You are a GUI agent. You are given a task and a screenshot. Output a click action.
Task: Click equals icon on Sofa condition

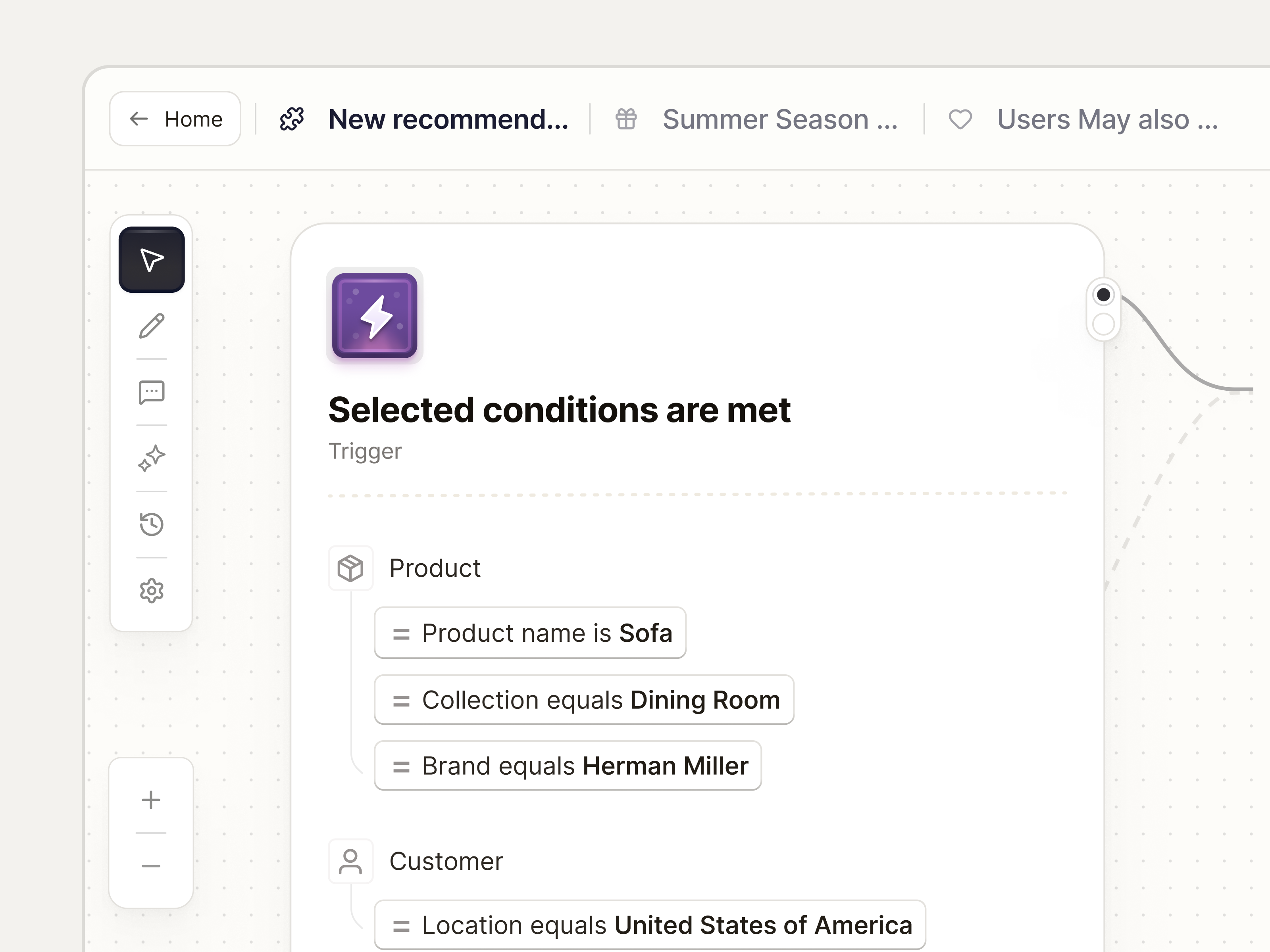tap(401, 634)
